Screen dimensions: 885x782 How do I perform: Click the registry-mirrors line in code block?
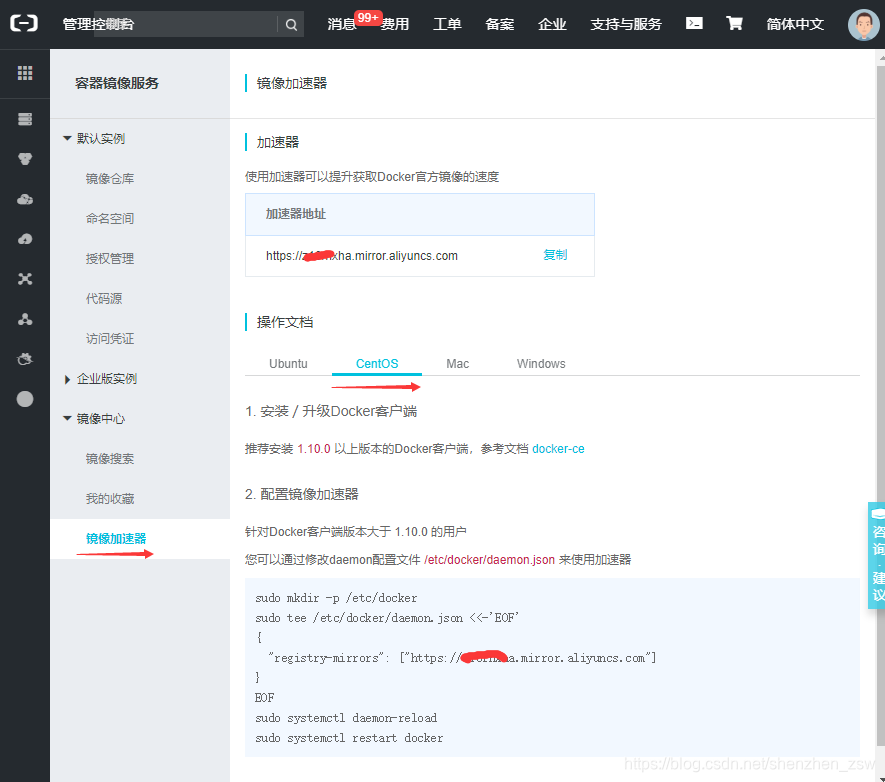point(462,658)
